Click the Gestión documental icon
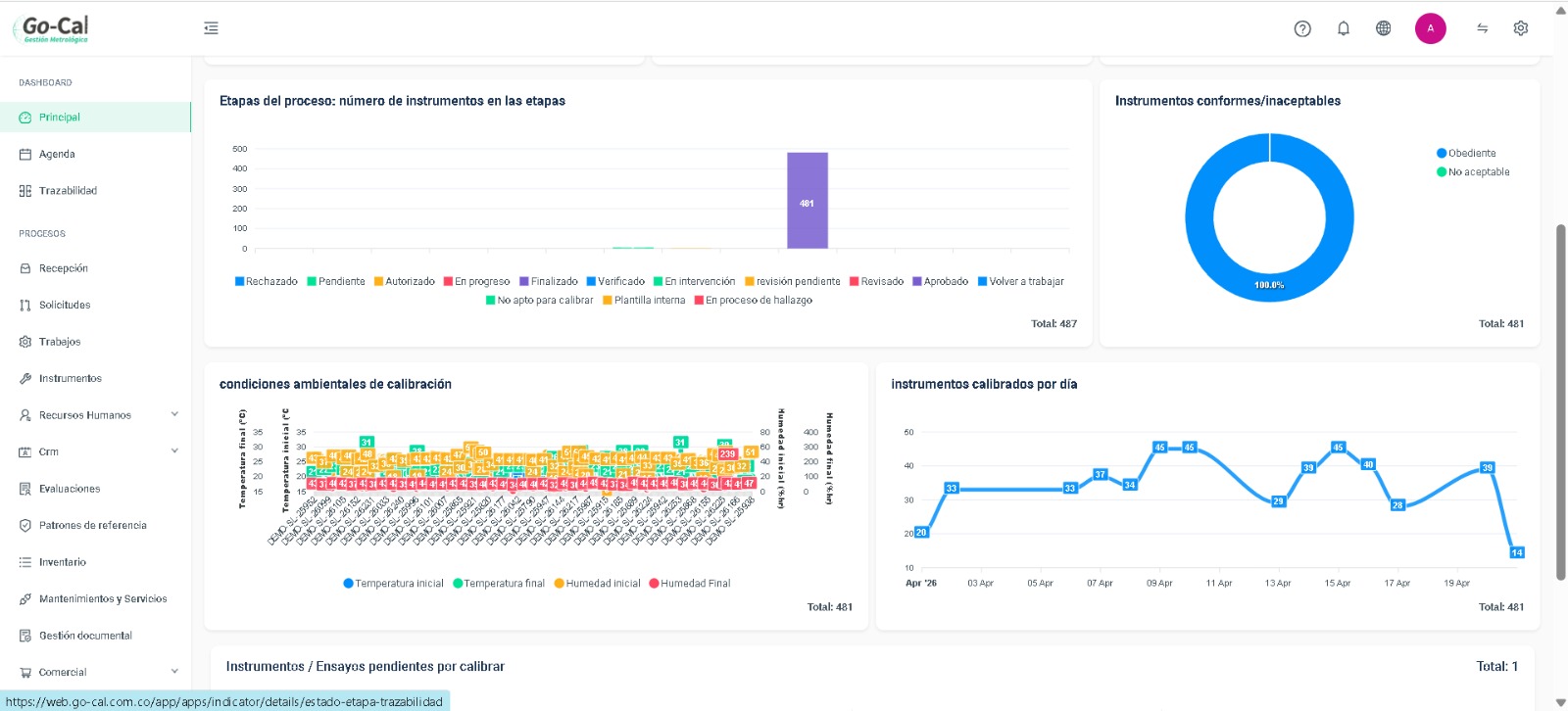Viewport: 1568px width, 711px height. coord(25,636)
